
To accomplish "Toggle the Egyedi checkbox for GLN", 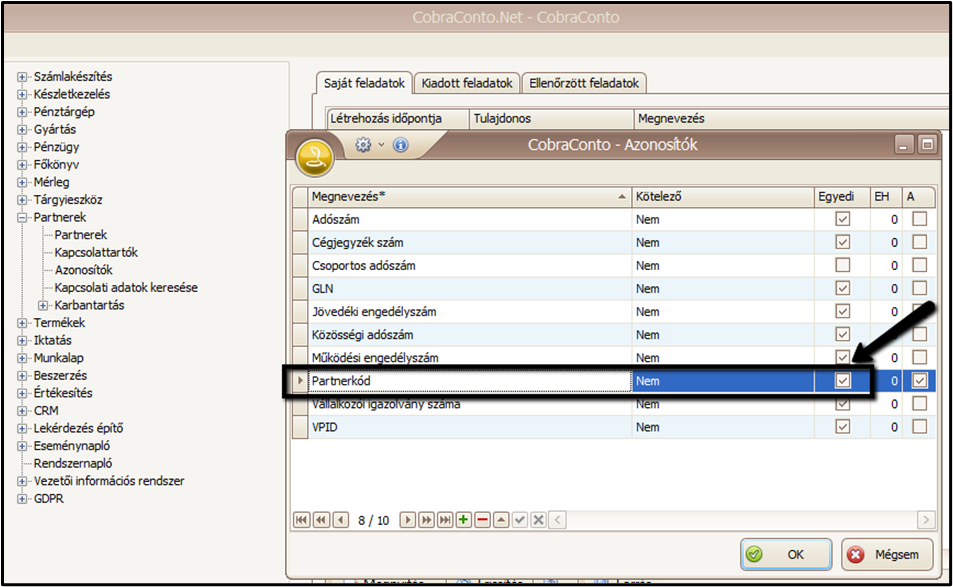I will point(842,288).
